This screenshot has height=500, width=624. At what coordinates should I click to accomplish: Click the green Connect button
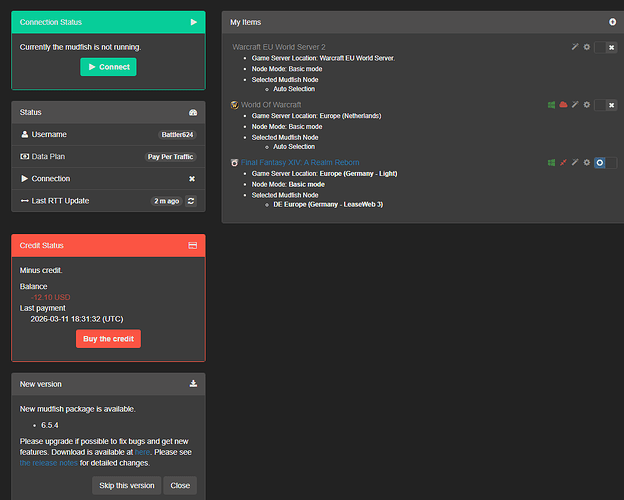click(108, 67)
